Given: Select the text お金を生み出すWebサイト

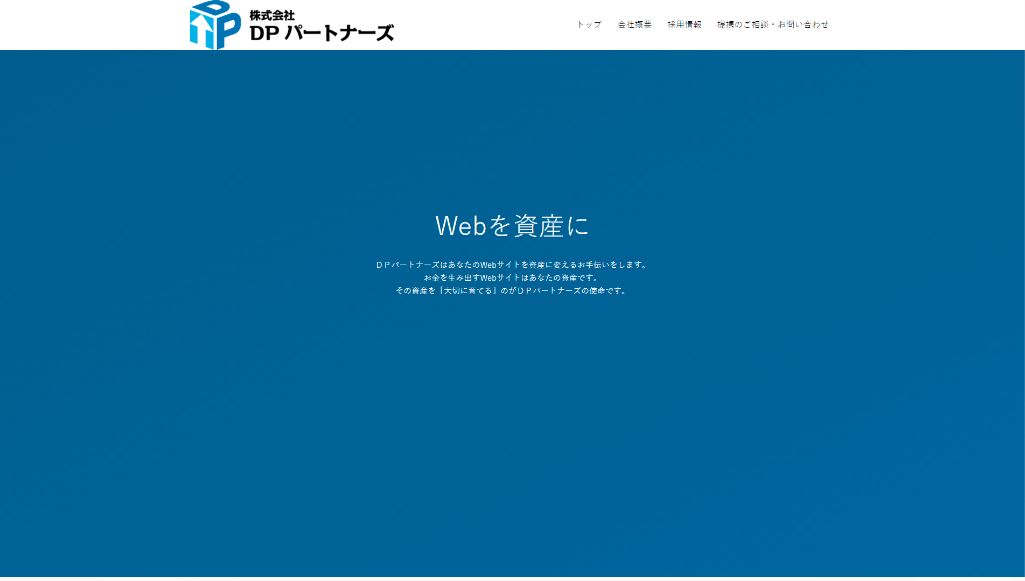Looking at the screenshot, I should click(474, 277).
